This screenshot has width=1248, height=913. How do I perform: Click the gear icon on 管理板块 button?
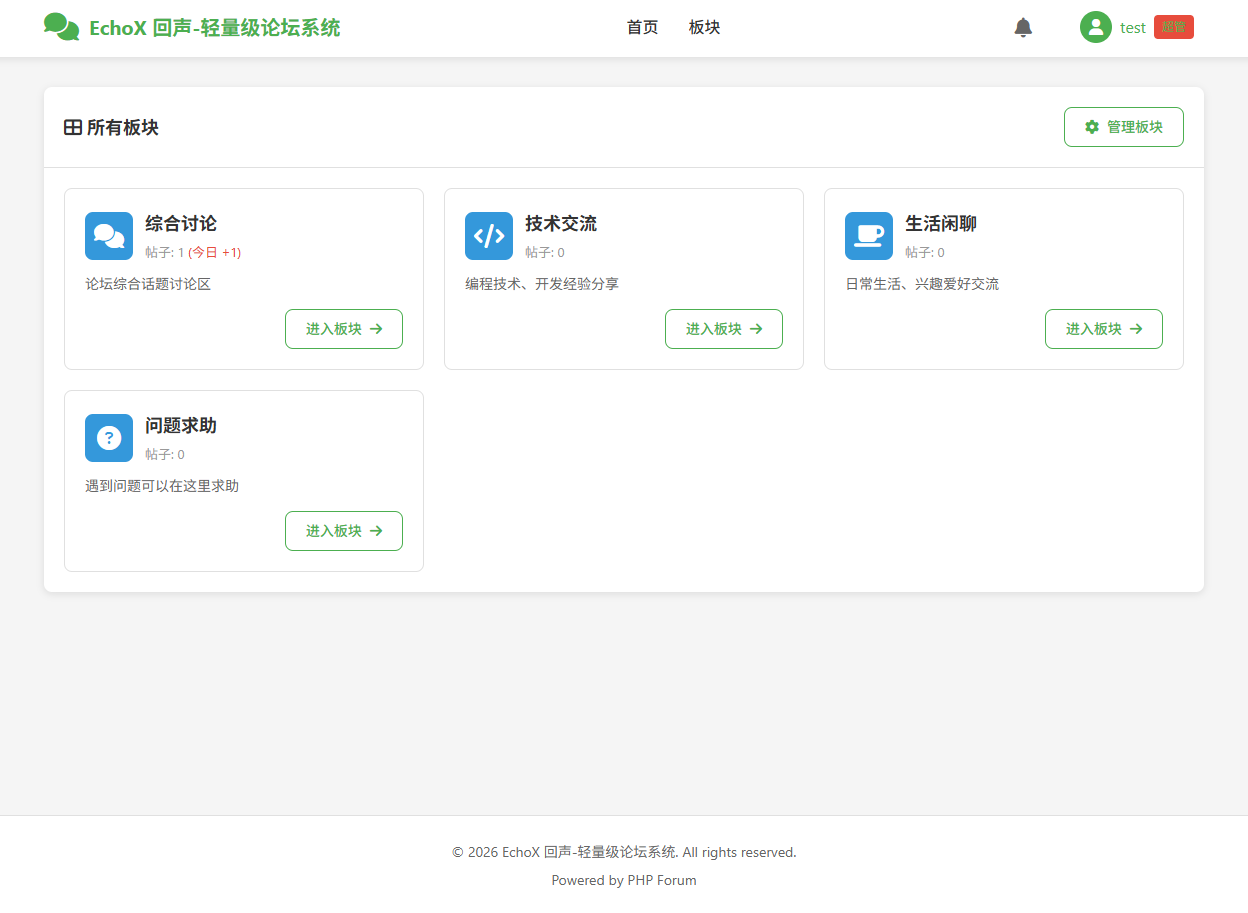[1090, 126]
